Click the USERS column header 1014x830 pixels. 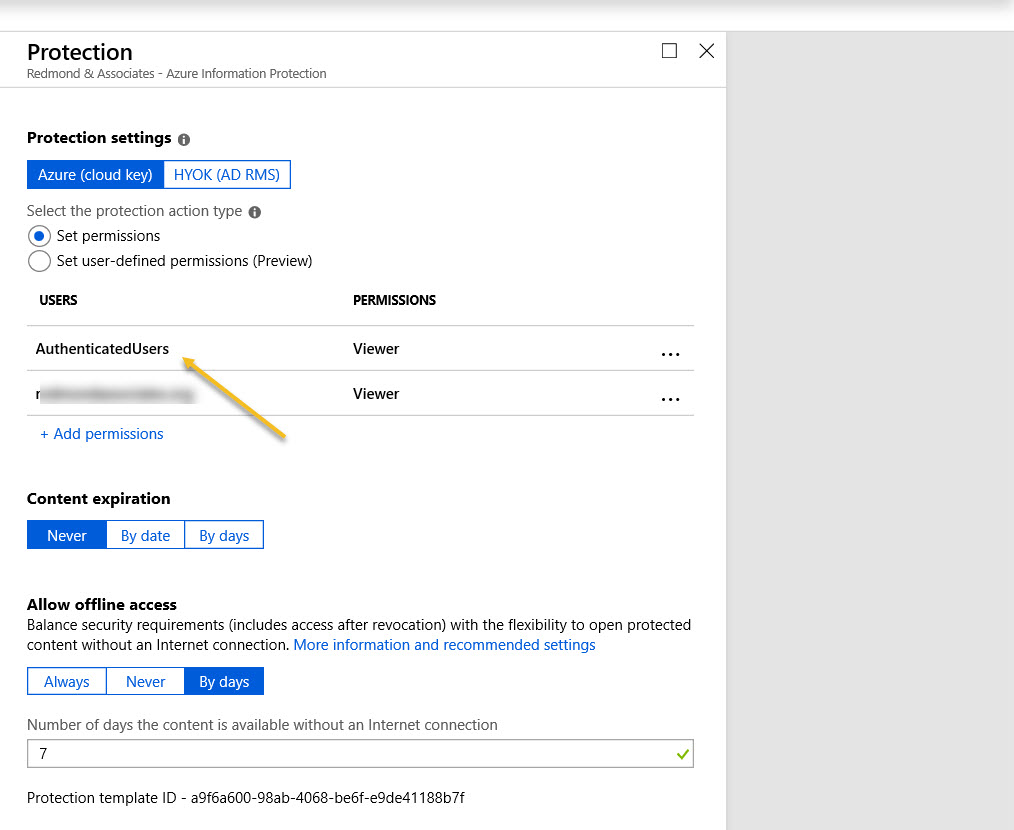click(58, 300)
